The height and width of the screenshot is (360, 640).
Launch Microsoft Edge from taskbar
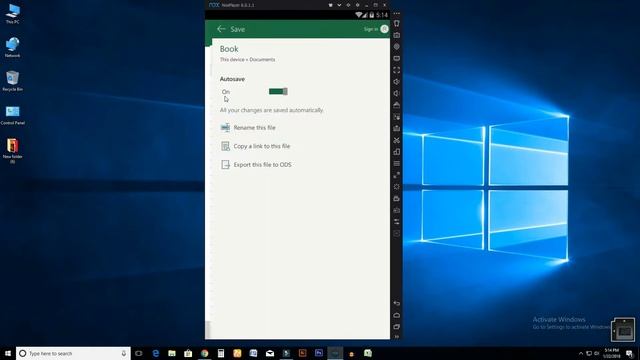pos(156,353)
